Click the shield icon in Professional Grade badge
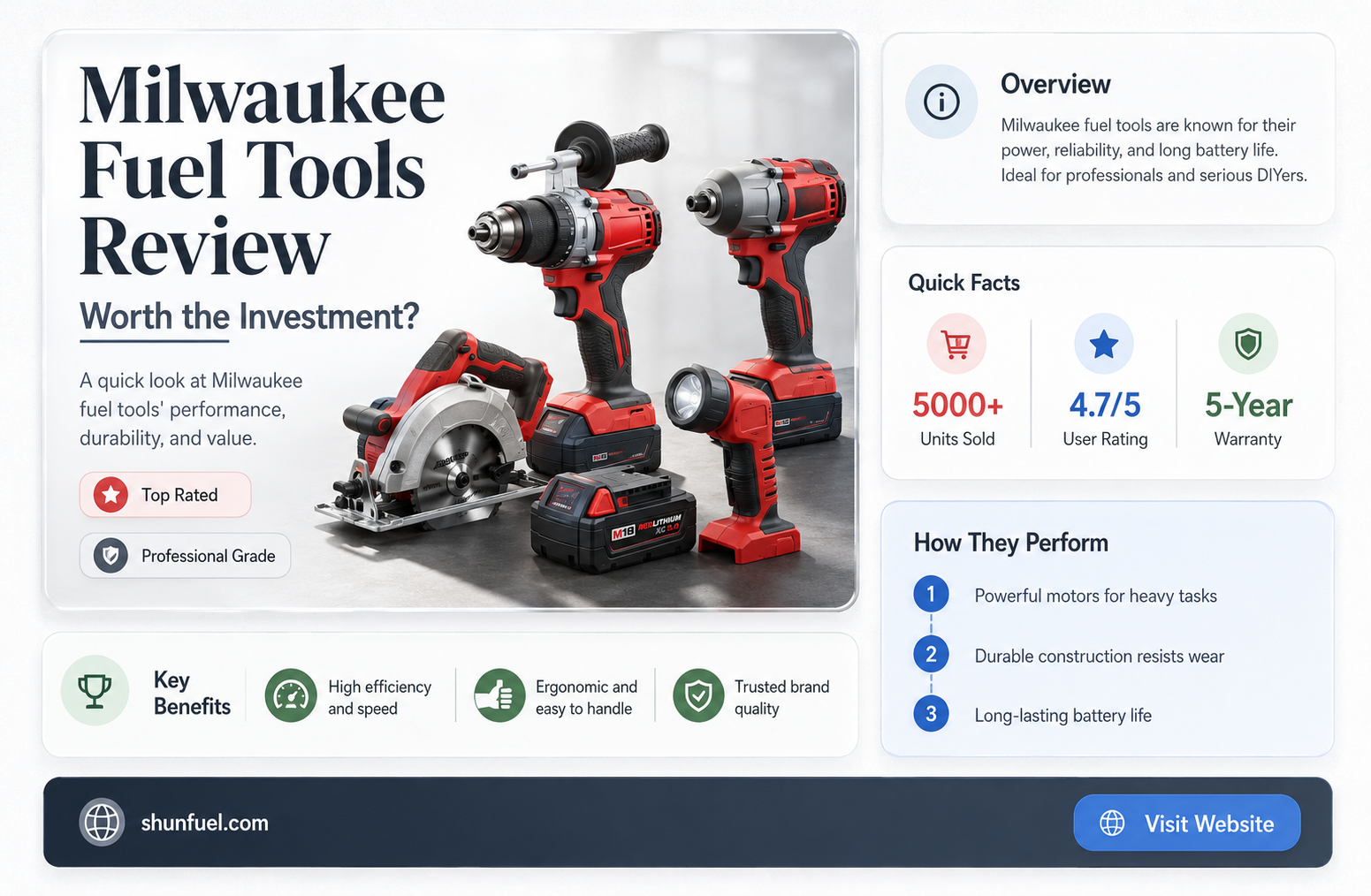1371x896 pixels. pos(111,556)
